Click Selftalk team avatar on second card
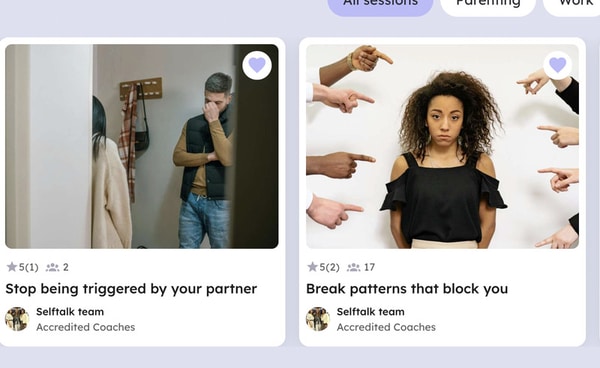 point(318,319)
